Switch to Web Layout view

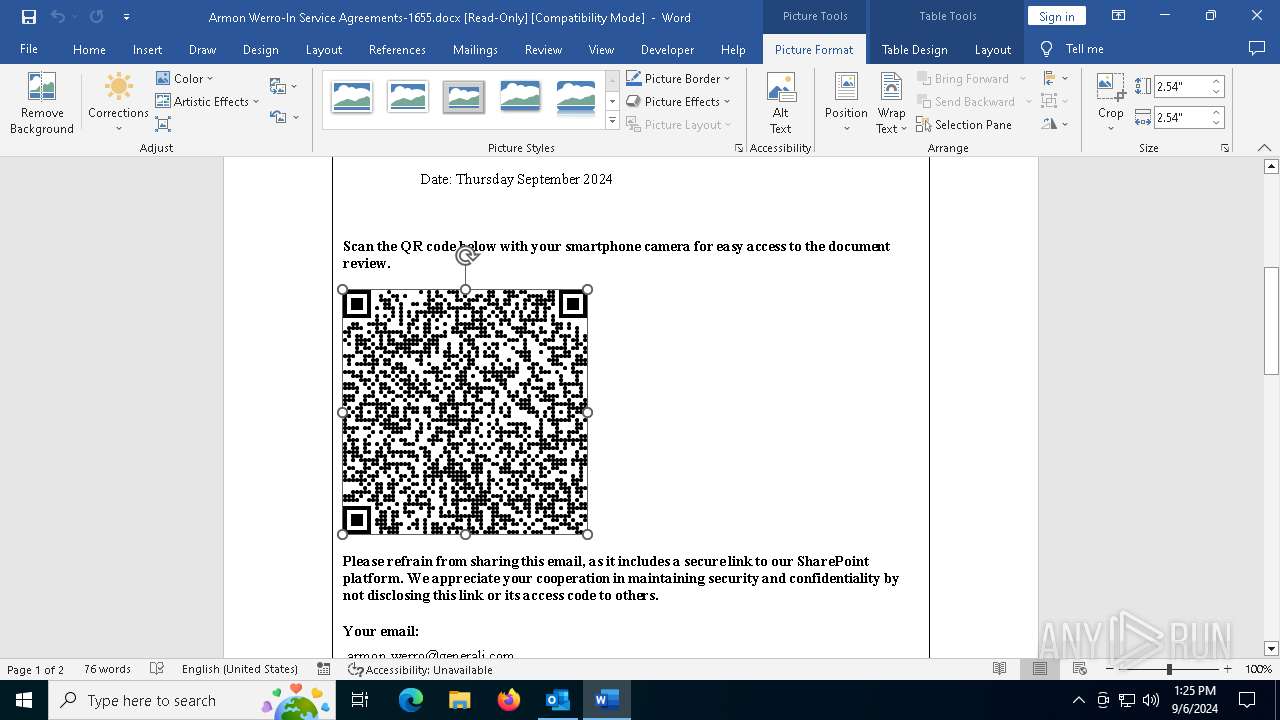[1080, 669]
